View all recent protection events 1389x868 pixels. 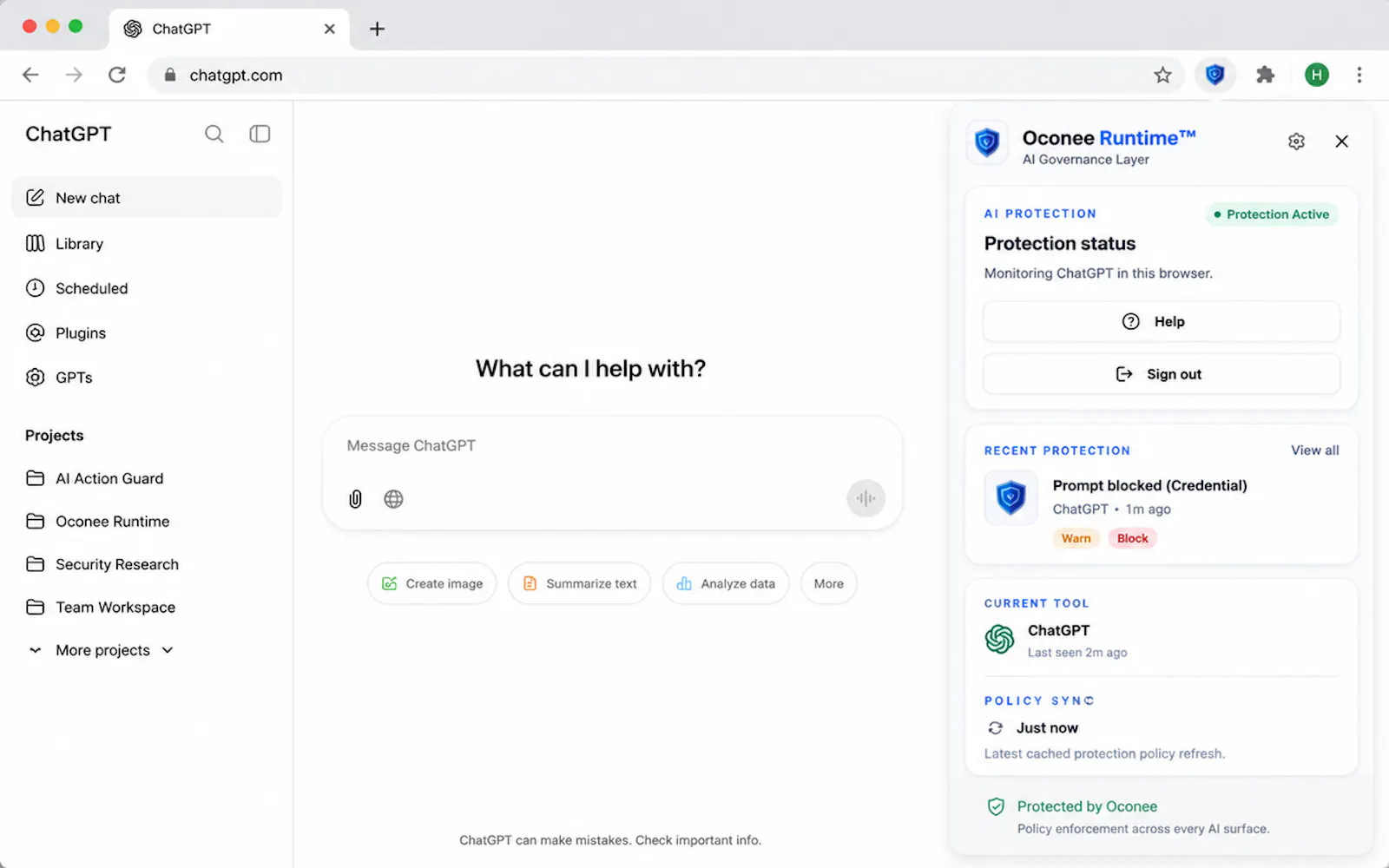[1314, 450]
